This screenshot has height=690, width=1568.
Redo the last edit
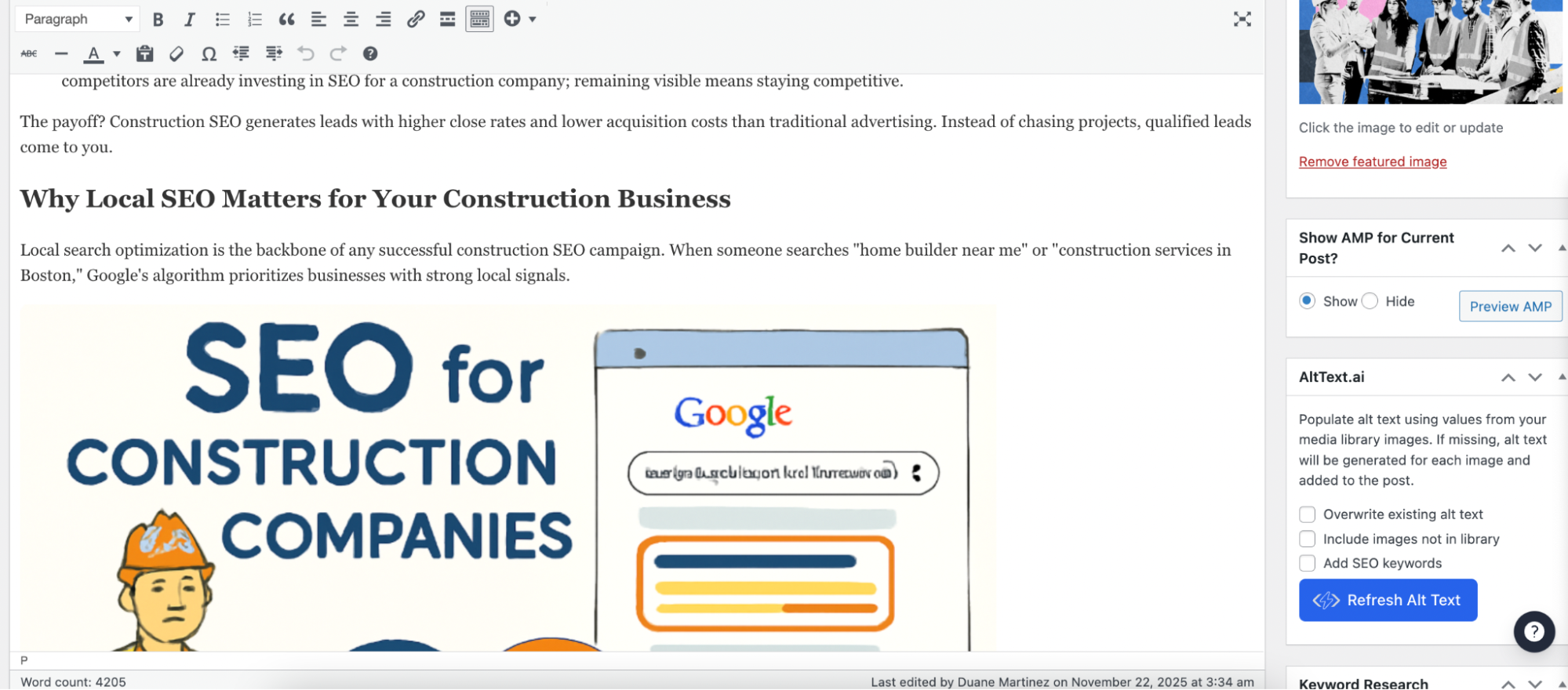[337, 53]
